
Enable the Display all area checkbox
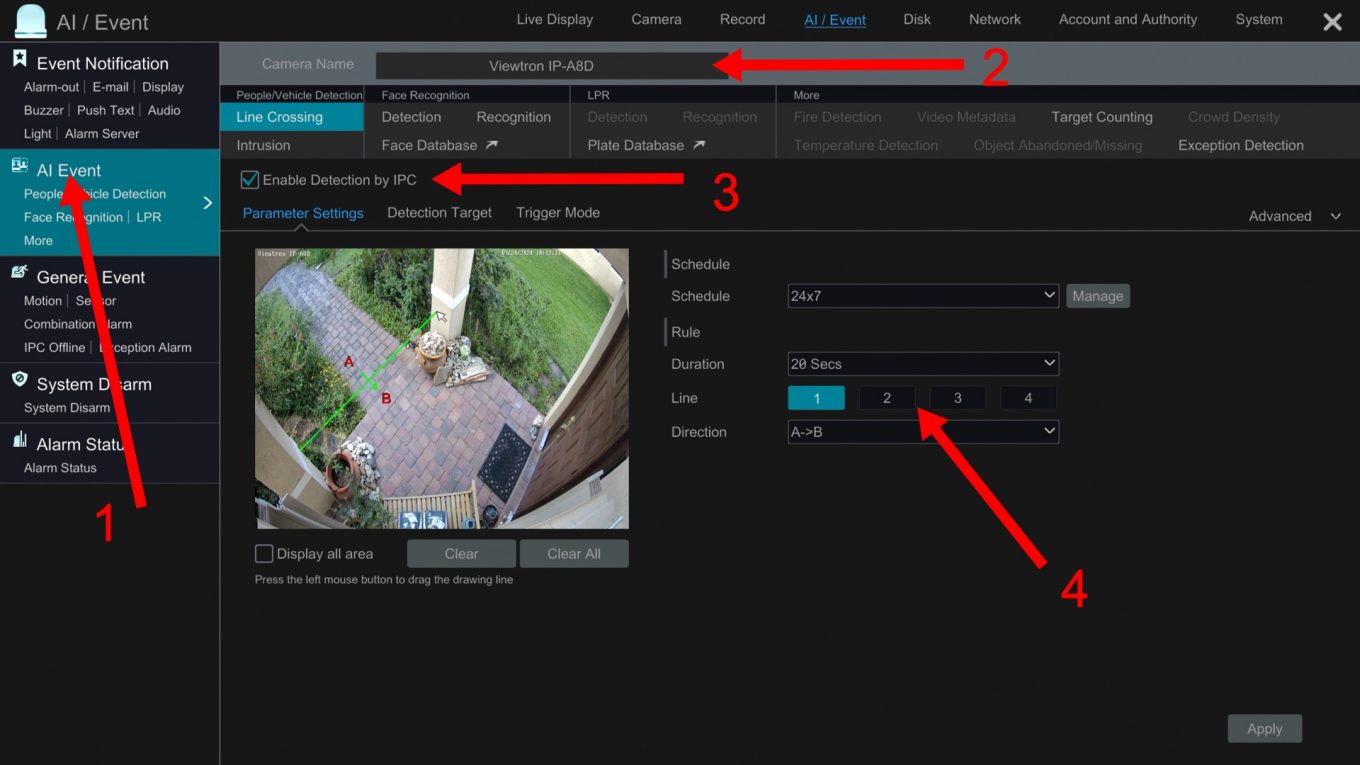264,553
